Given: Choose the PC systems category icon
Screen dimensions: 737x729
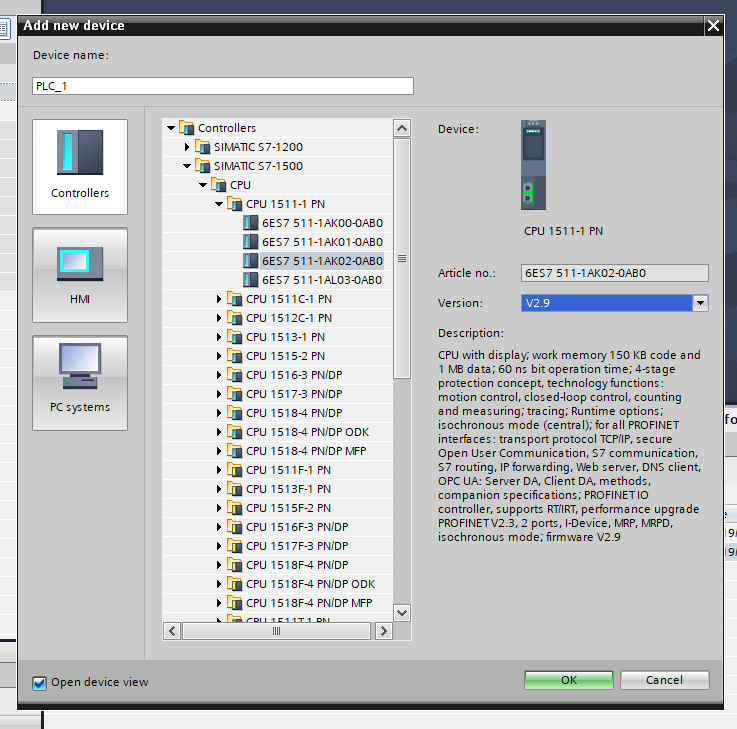Looking at the screenshot, I should 80,368.
